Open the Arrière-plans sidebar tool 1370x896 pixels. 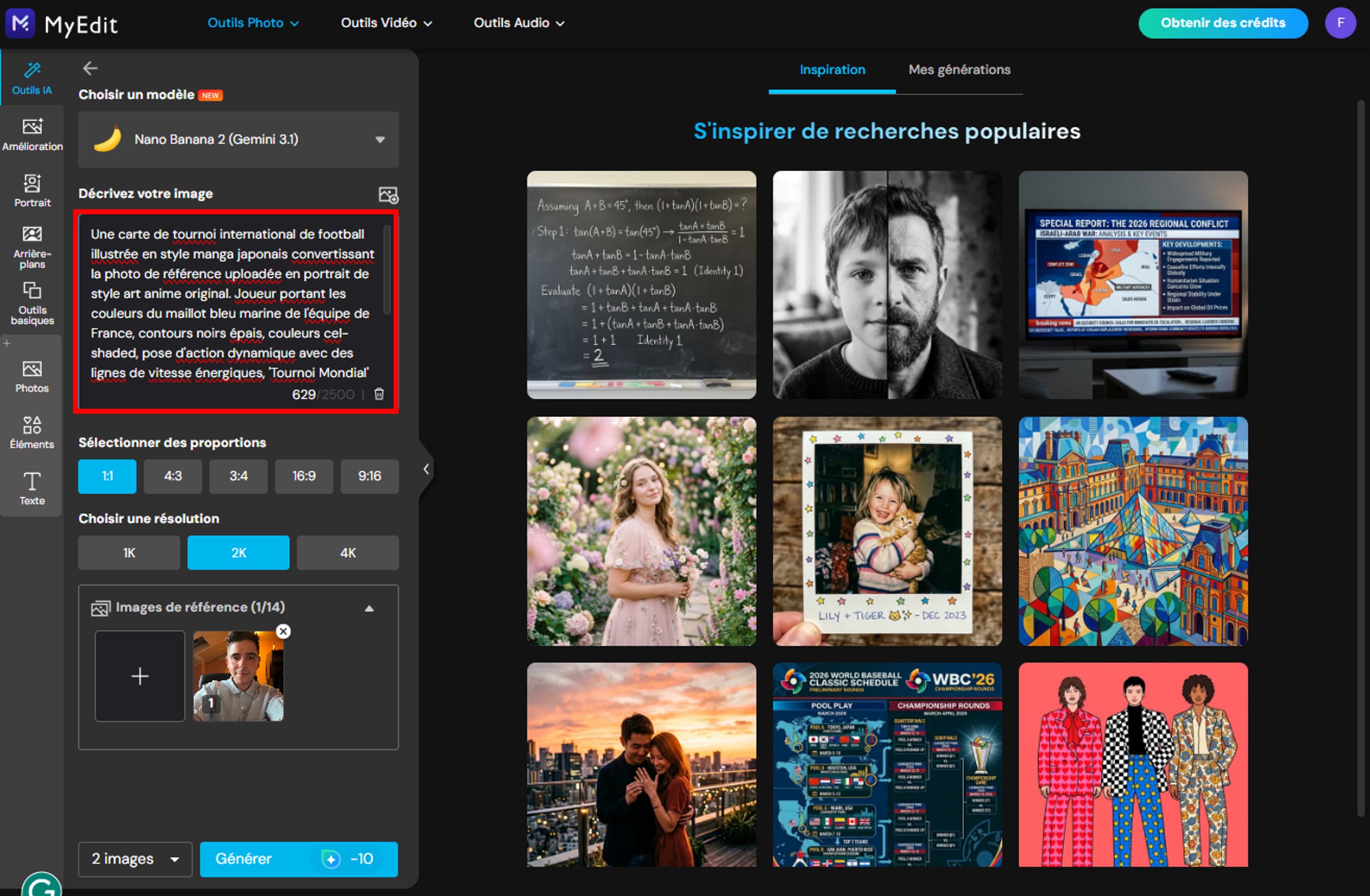coord(32,247)
